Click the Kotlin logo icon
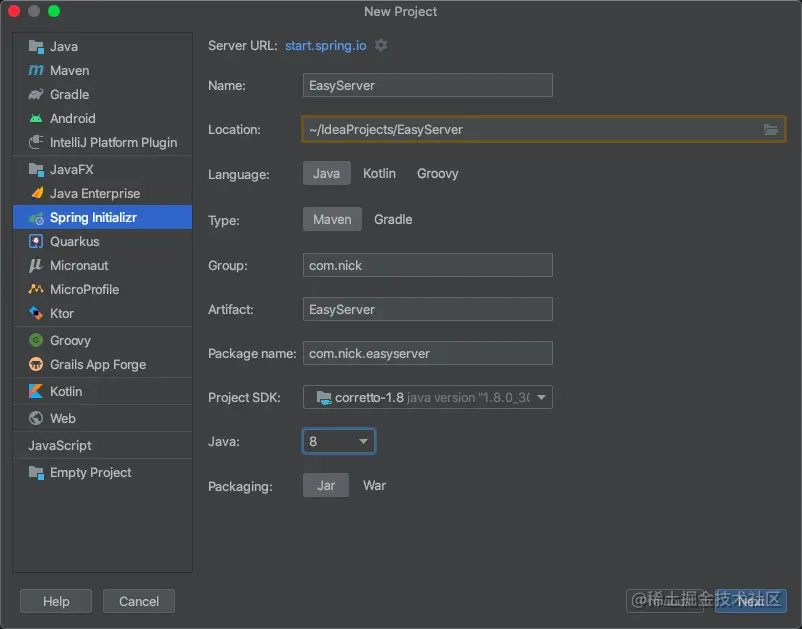 [x=36, y=391]
